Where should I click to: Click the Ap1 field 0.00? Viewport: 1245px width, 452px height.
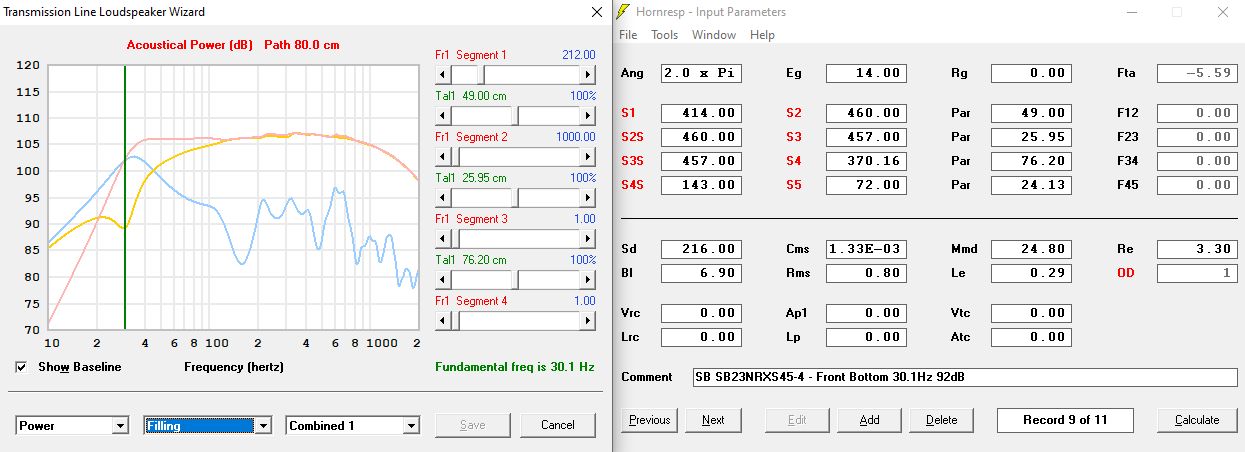click(x=866, y=313)
